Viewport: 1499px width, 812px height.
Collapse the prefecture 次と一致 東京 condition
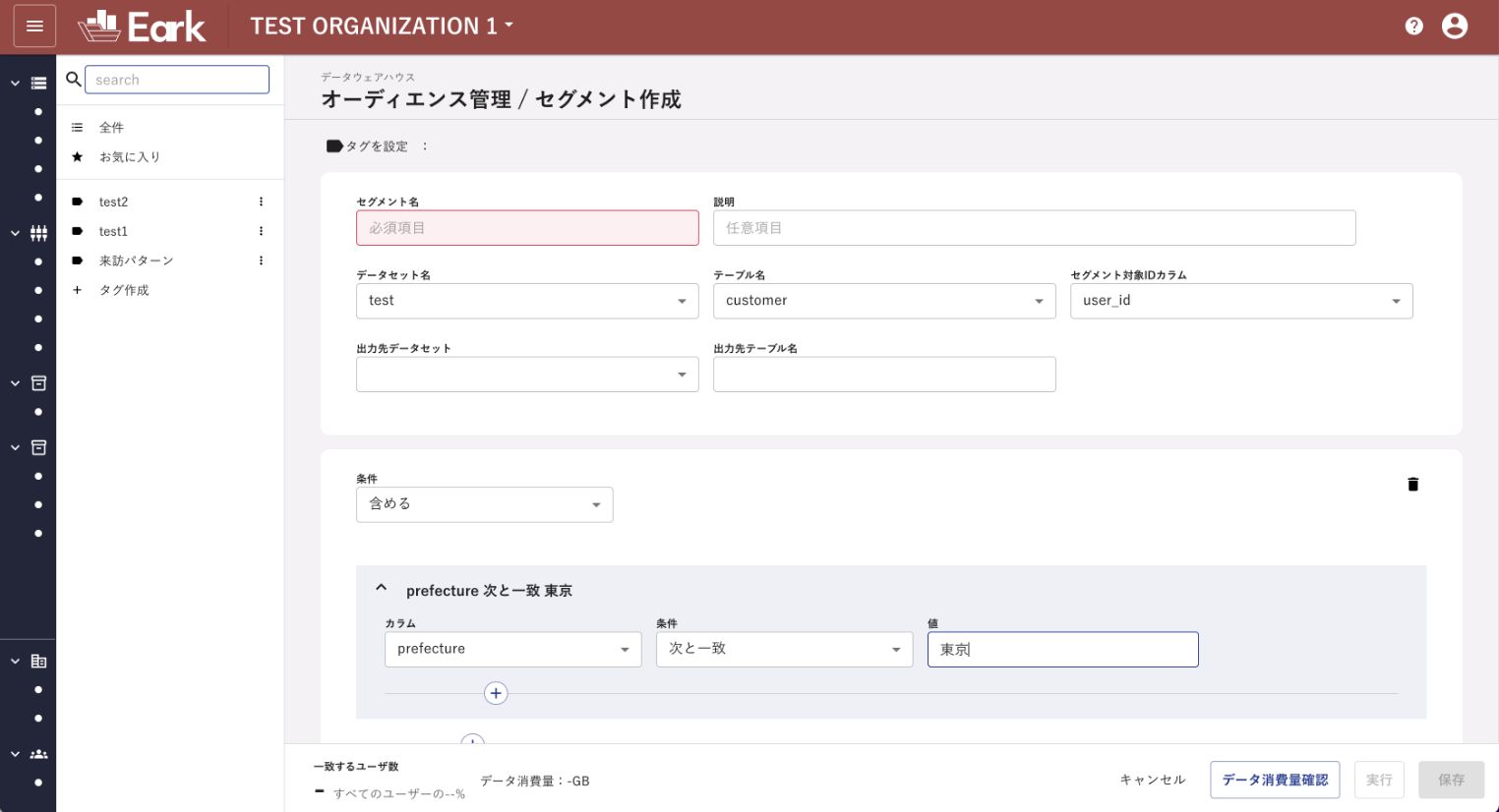[x=382, y=588]
